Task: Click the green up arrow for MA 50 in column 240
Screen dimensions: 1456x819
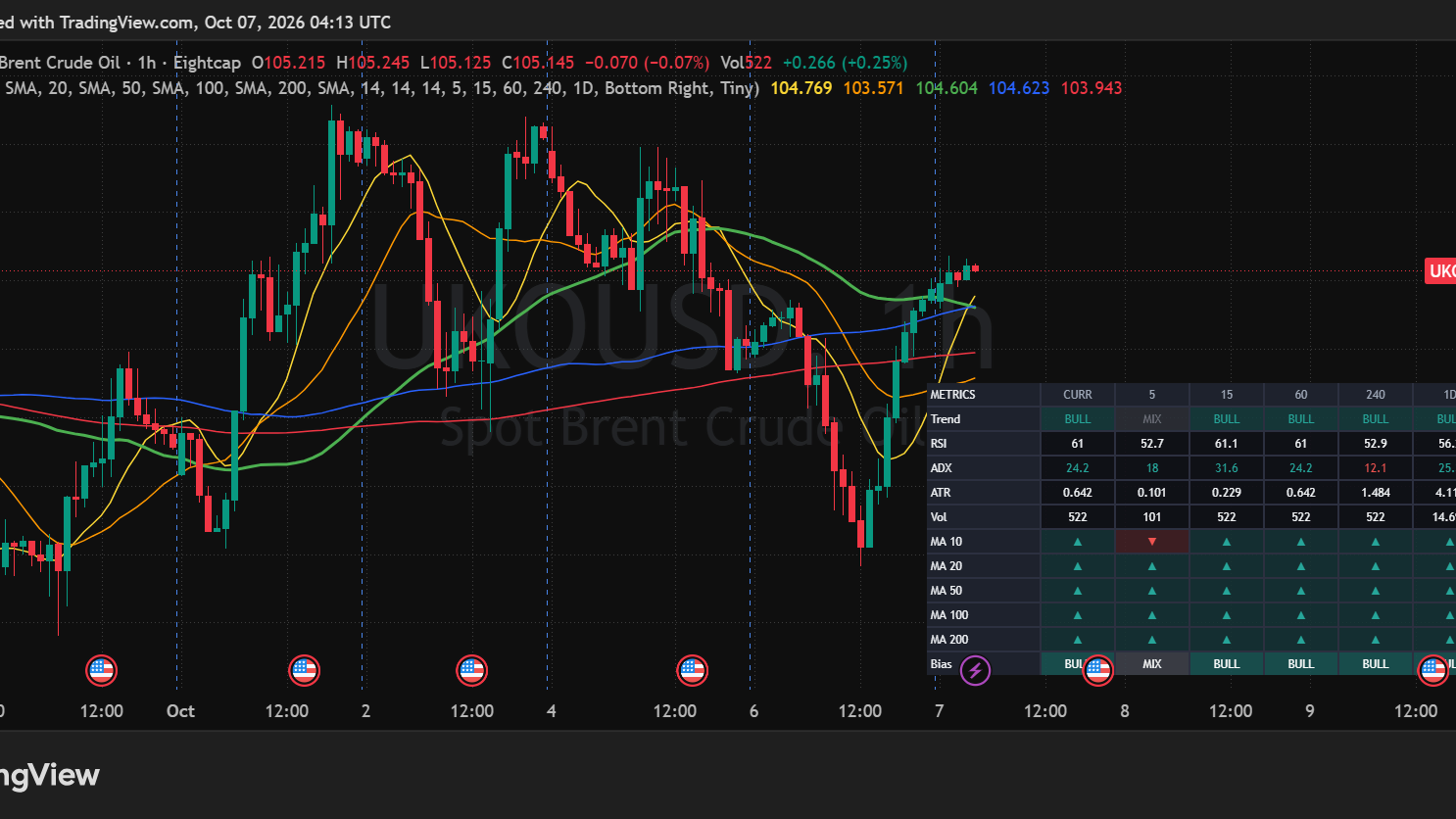Action: [x=1376, y=591]
